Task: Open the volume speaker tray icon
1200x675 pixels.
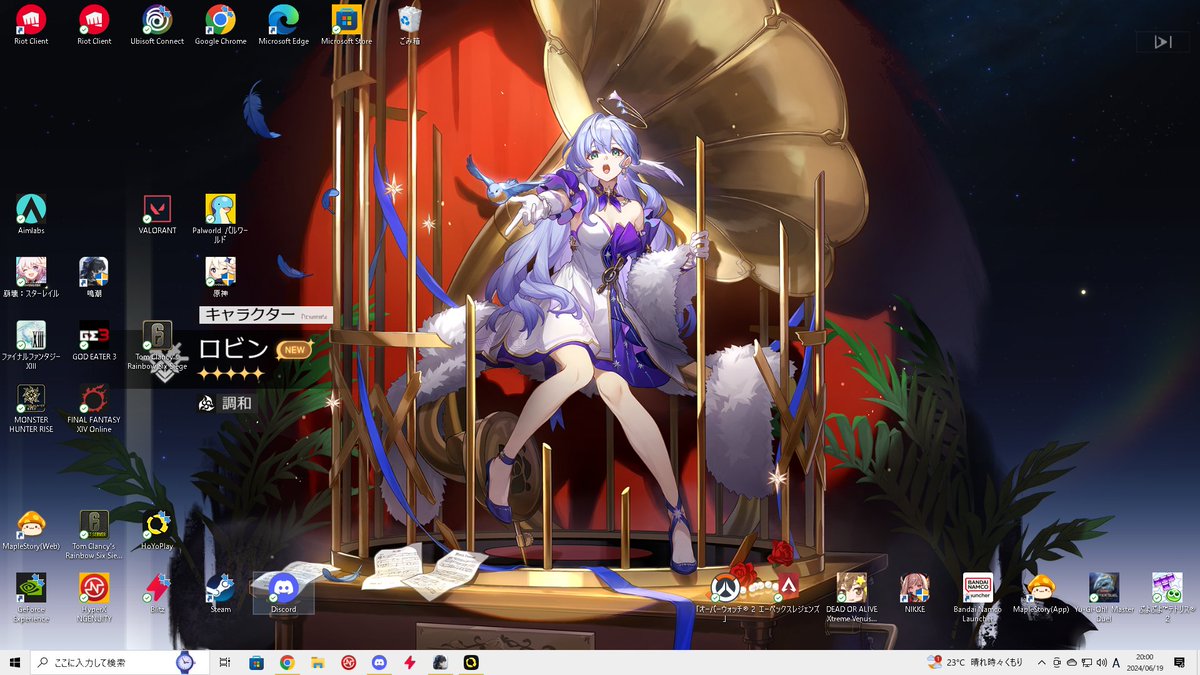Action: 1101,662
